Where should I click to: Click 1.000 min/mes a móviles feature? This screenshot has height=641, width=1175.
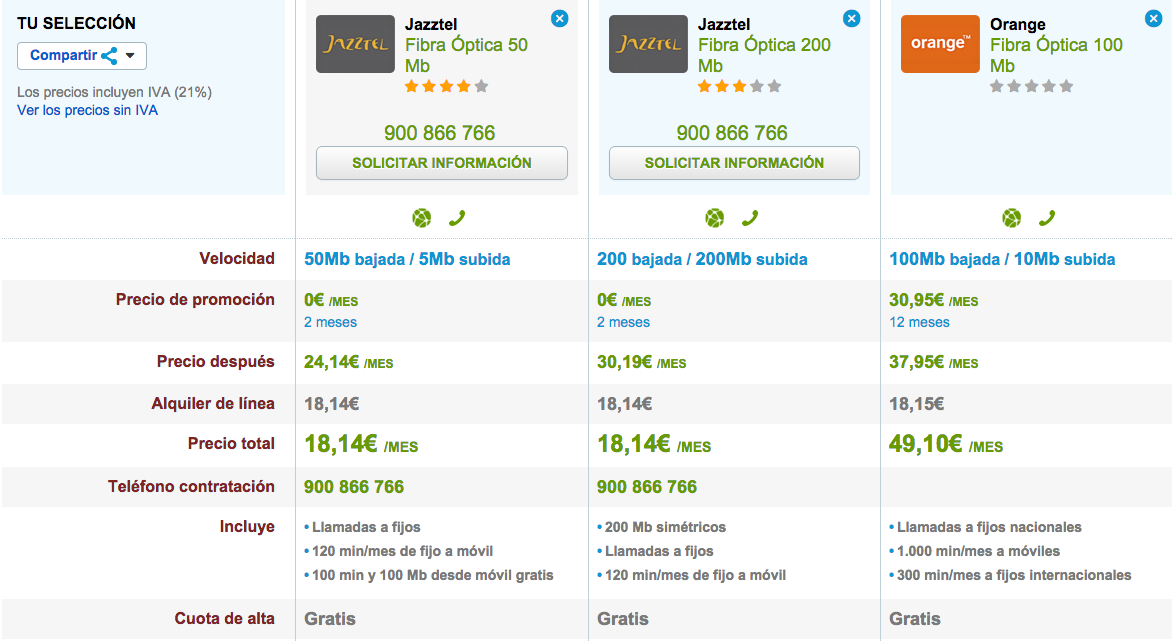coord(979,551)
